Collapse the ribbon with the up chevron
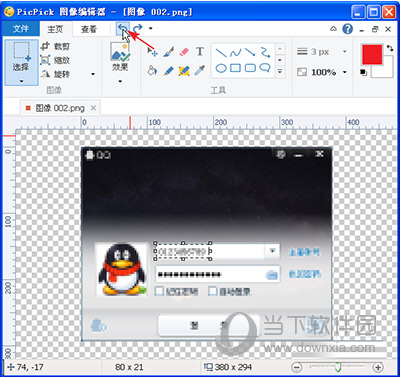 333,29
